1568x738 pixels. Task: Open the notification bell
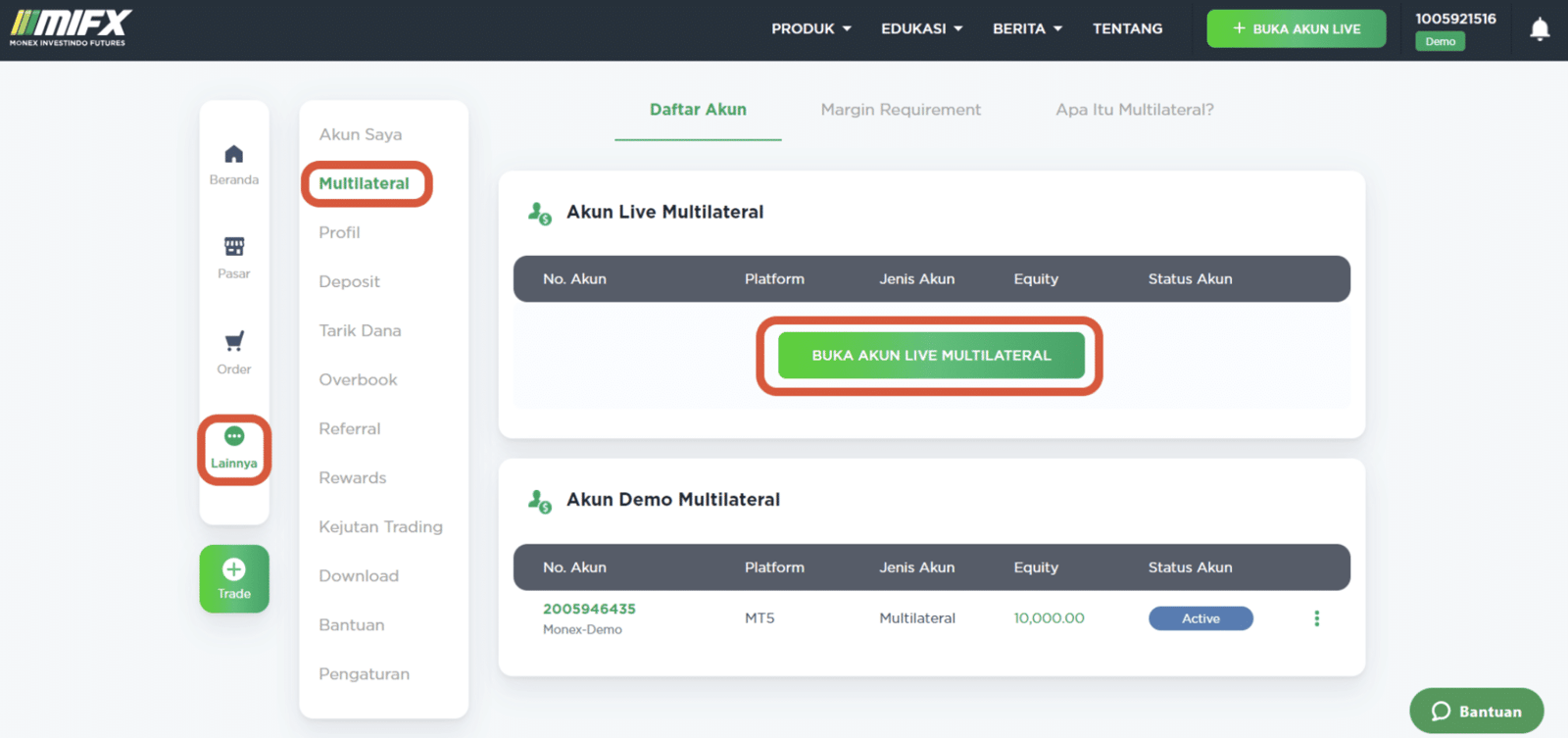[1540, 29]
